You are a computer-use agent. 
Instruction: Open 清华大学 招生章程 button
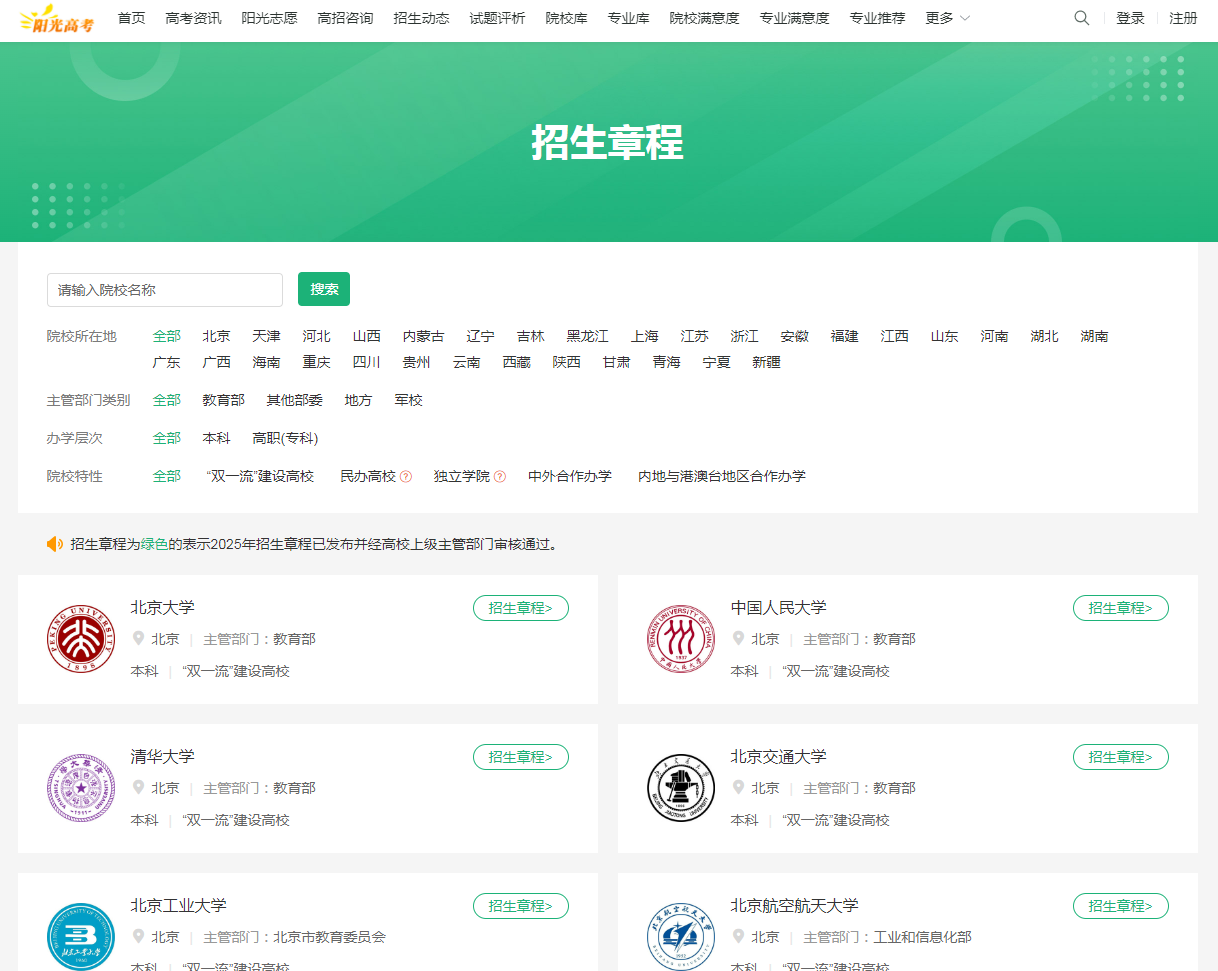tap(521, 757)
